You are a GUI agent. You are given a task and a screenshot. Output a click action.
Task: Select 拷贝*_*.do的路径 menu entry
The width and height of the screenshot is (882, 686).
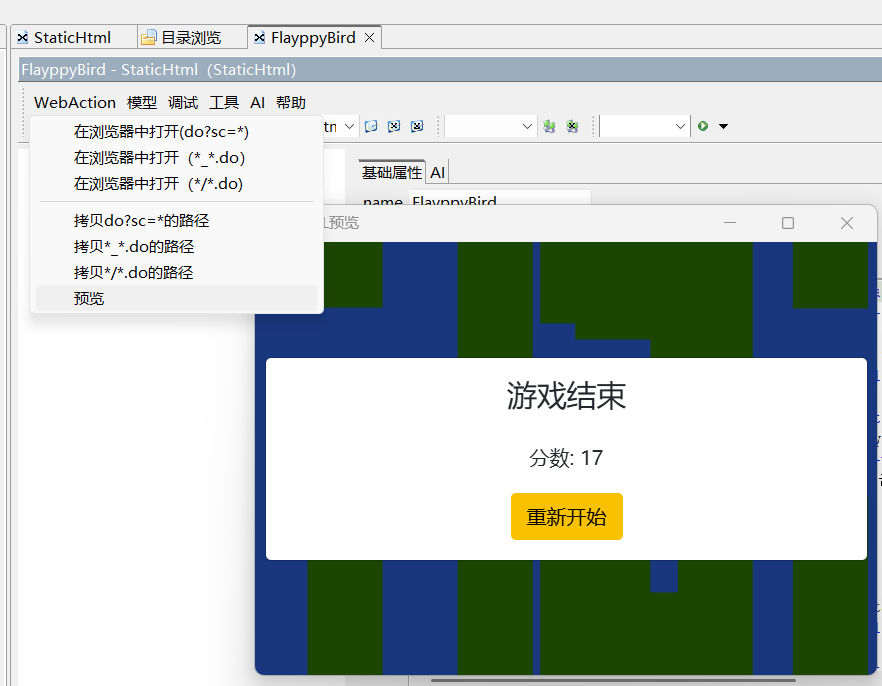176,246
